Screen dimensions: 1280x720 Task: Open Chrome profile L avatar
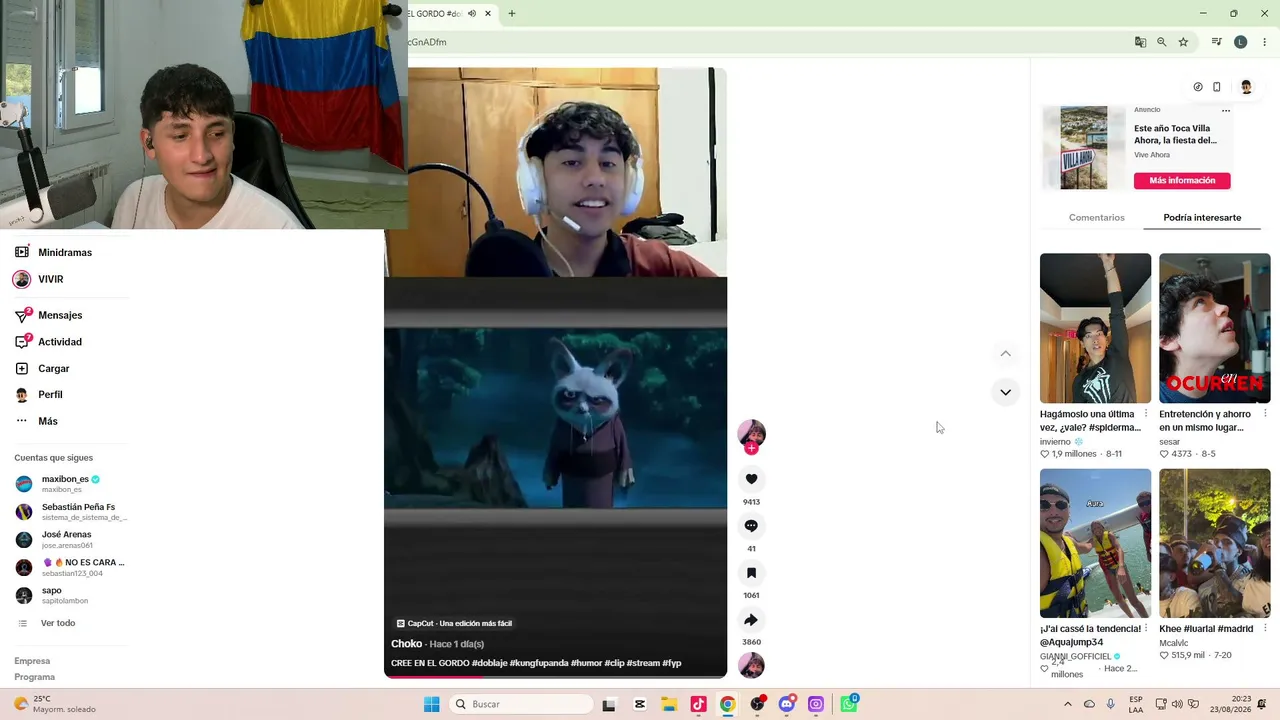(1241, 42)
